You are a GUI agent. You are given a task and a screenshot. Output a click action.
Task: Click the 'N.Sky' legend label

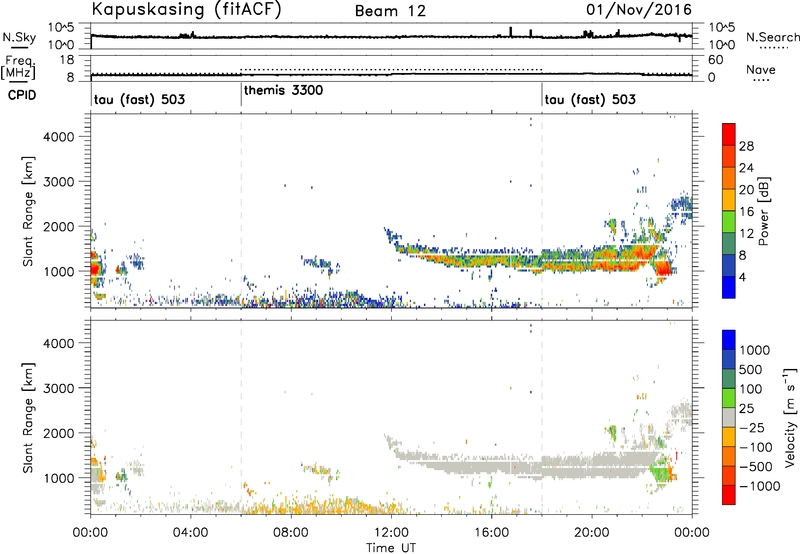(19, 37)
